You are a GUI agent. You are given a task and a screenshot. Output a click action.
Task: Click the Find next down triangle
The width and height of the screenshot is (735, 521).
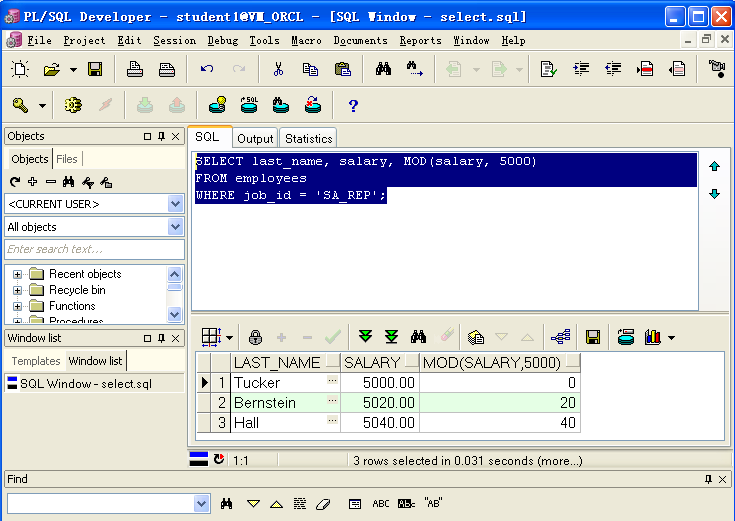[253, 504]
